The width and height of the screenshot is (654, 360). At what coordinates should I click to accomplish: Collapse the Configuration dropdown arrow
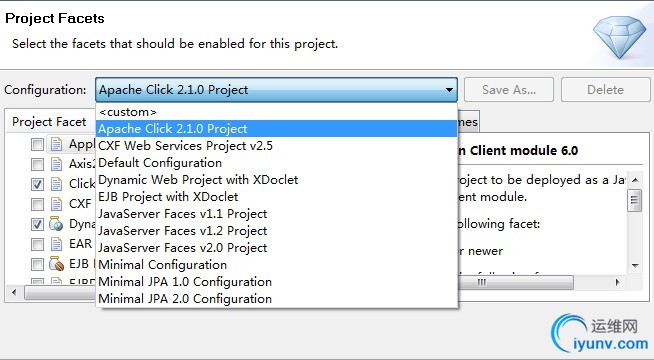449,90
